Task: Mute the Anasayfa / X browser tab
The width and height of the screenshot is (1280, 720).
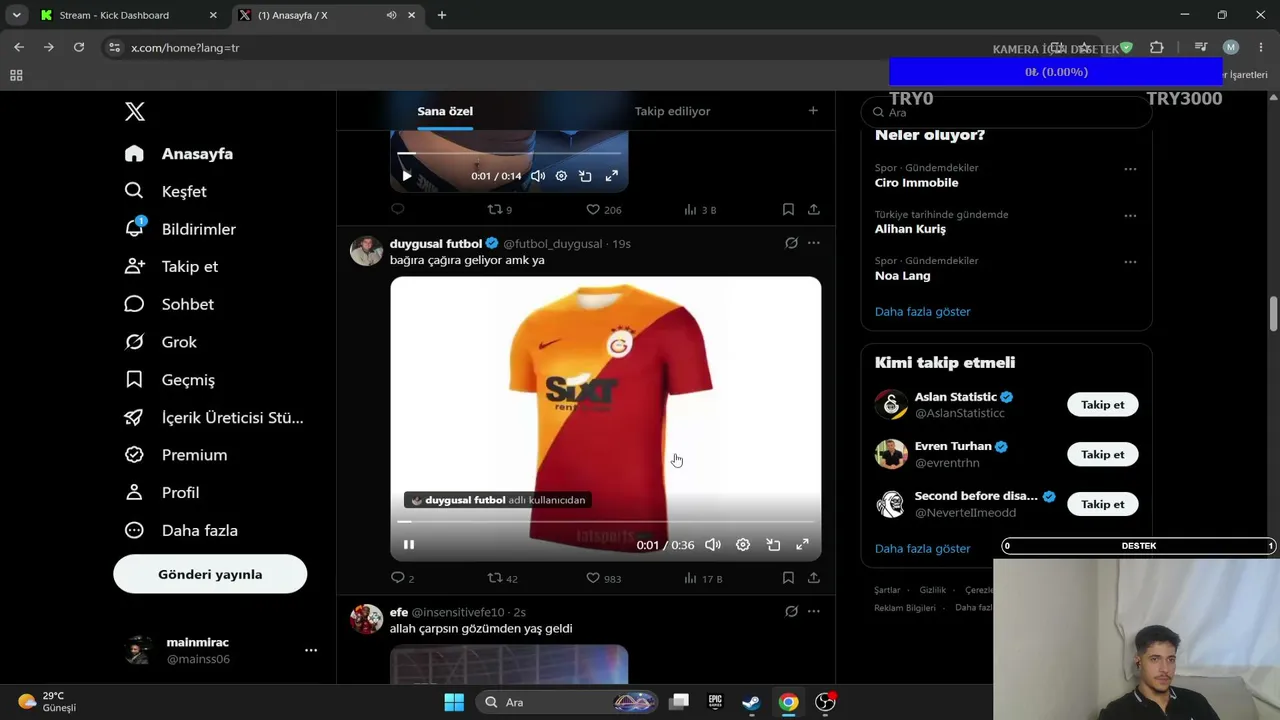Action: click(x=391, y=15)
